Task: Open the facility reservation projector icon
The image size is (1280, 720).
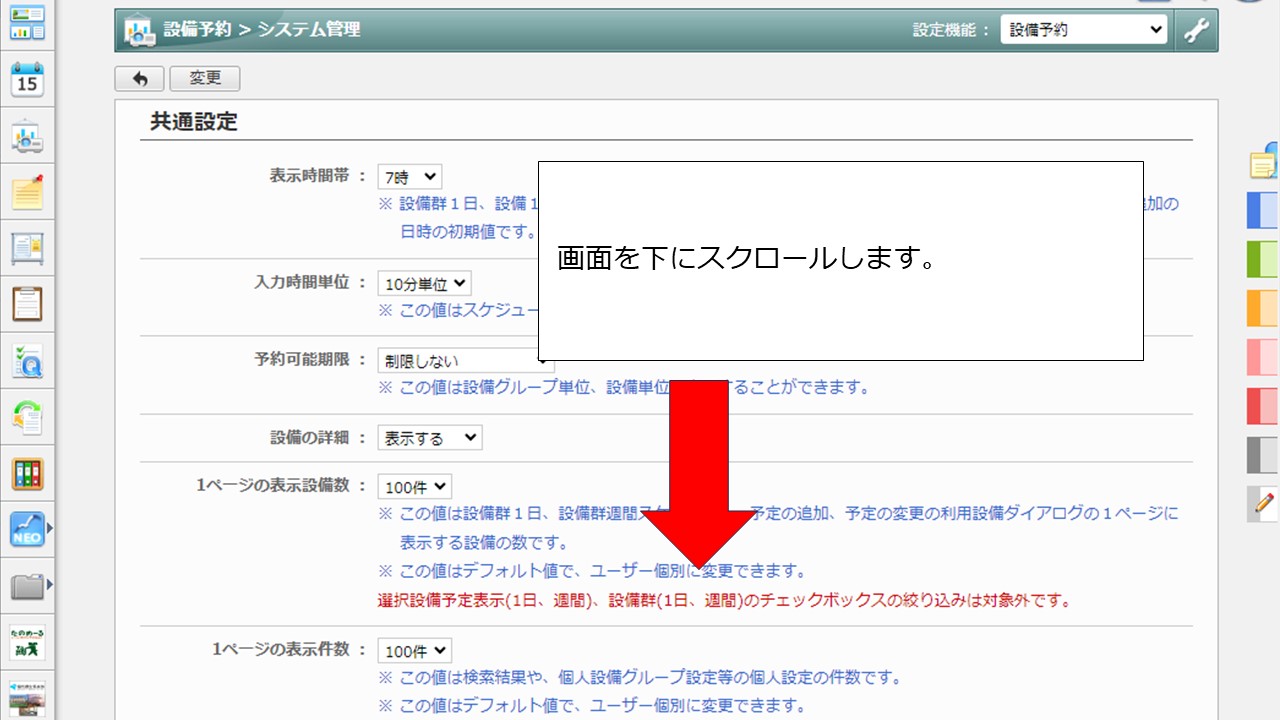Action: click(x=27, y=137)
